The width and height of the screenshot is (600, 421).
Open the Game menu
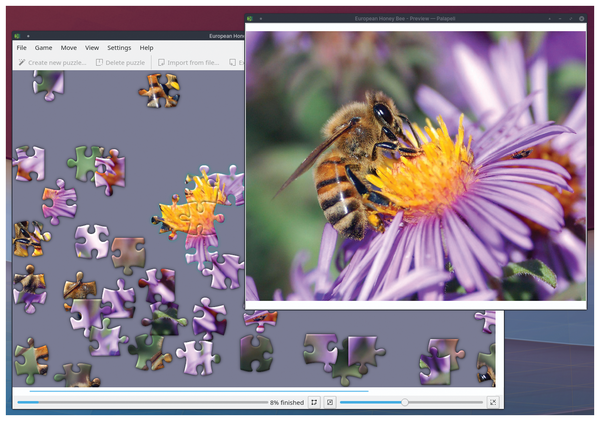click(43, 48)
